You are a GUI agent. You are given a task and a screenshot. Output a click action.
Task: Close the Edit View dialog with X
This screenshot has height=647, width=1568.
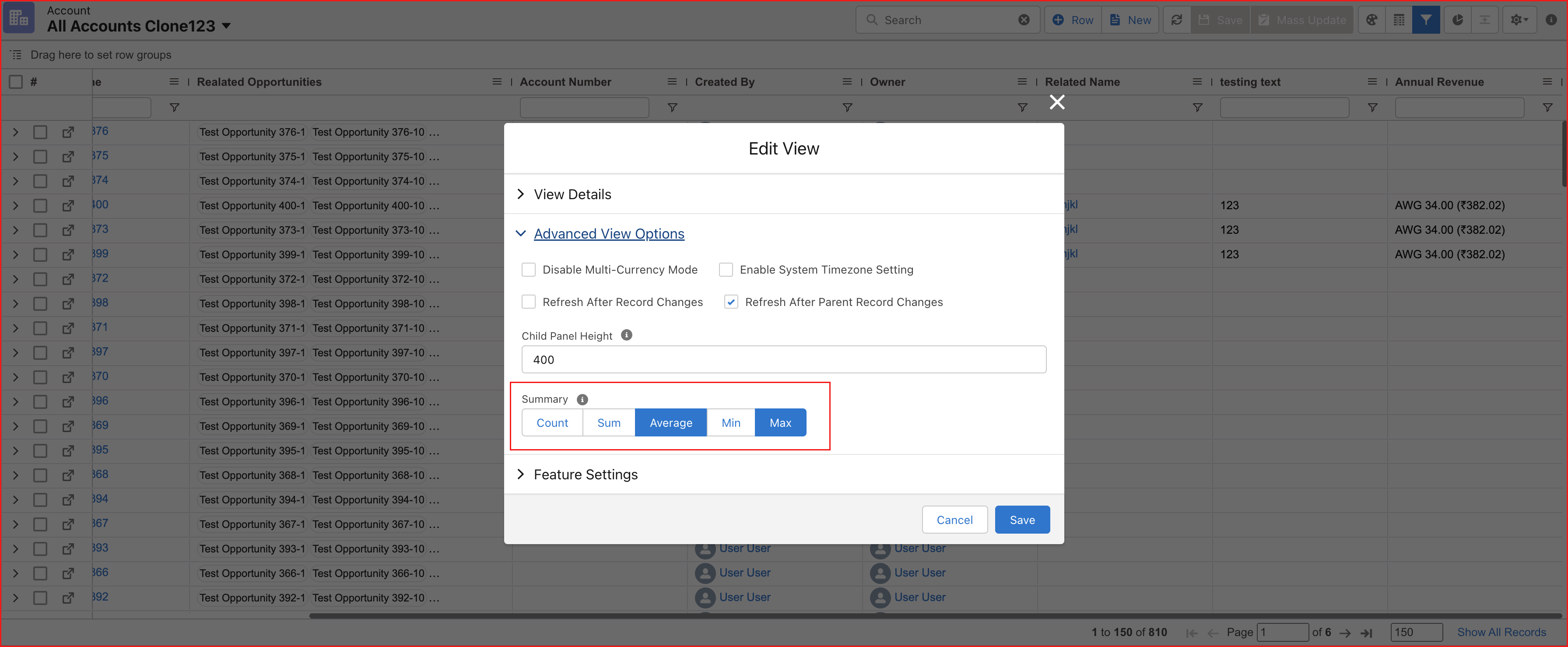point(1057,102)
